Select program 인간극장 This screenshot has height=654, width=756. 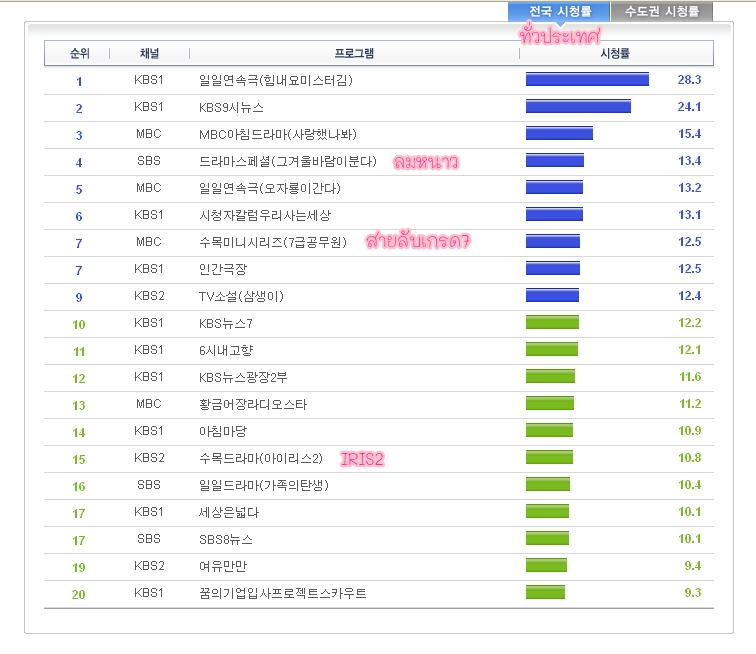[x=223, y=269]
